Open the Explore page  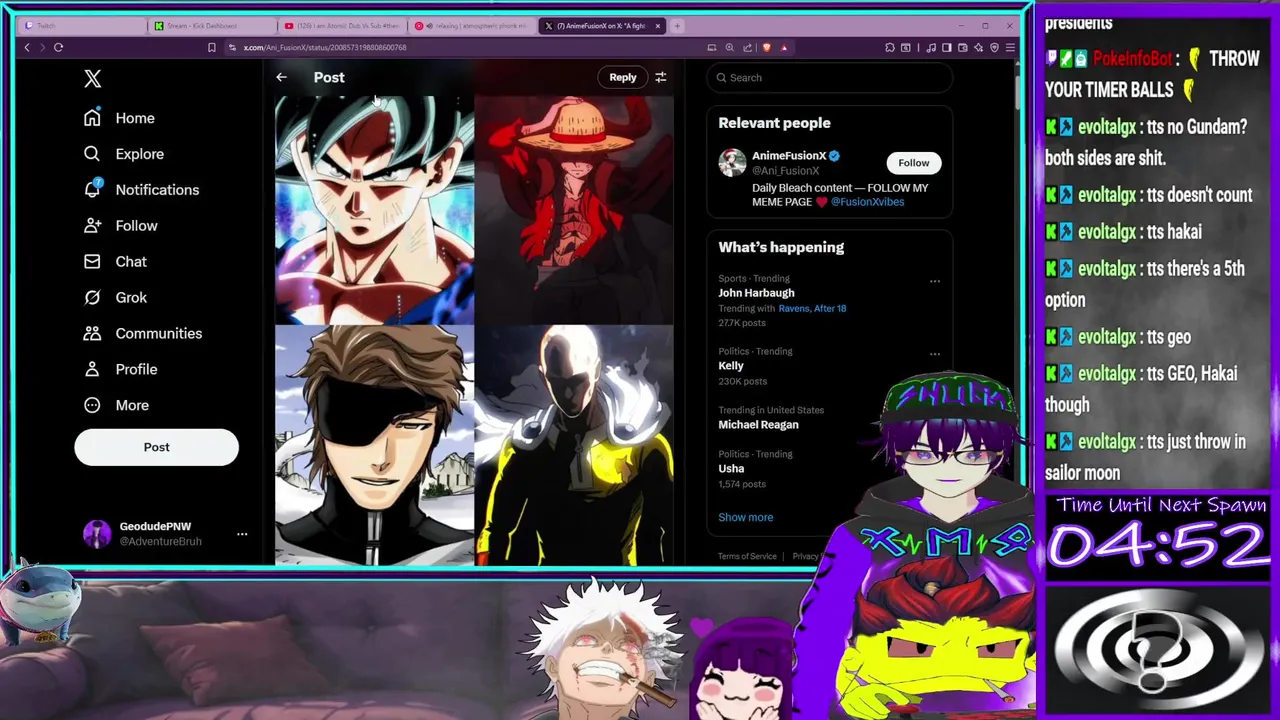[124, 154]
